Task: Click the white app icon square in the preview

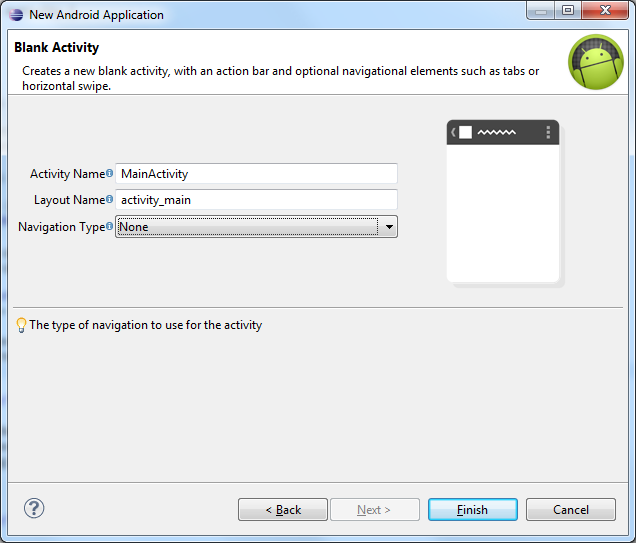Action: (x=465, y=132)
